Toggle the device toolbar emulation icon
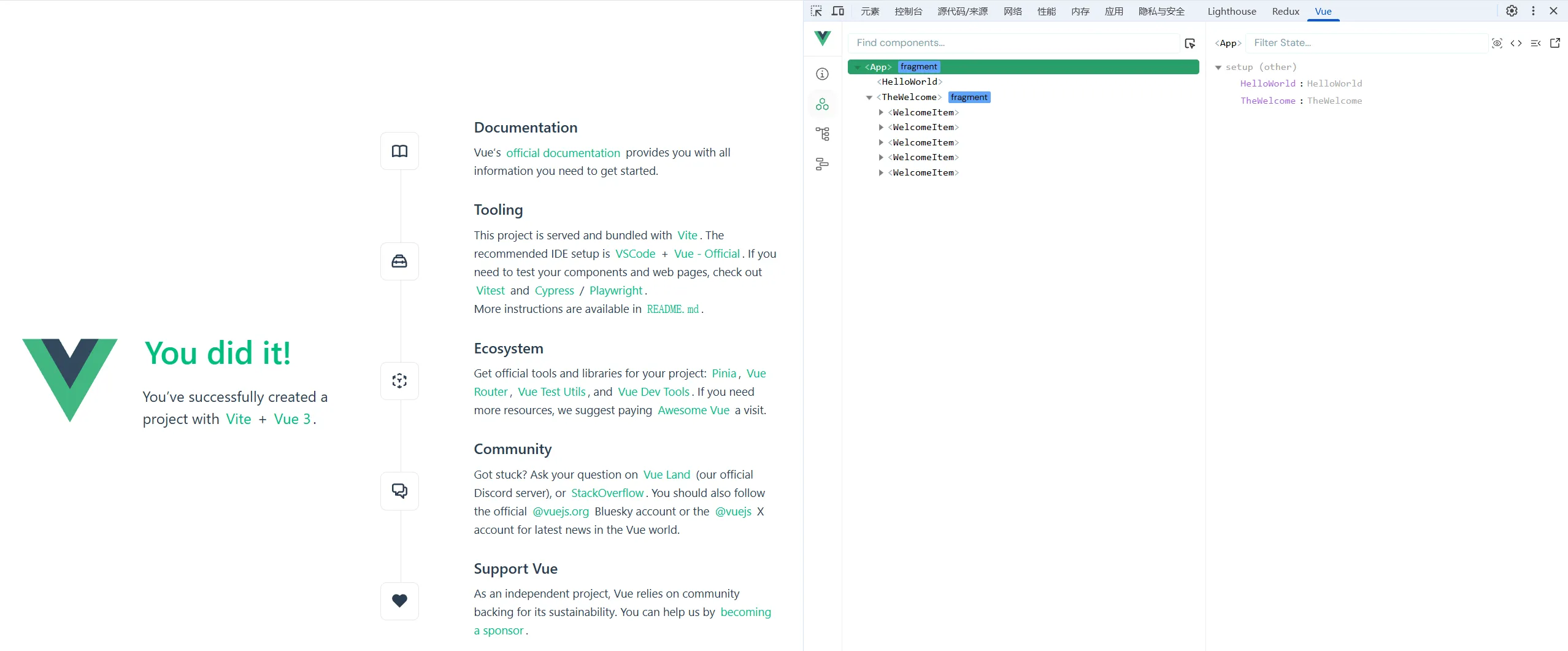1568x651 pixels. coord(837,11)
